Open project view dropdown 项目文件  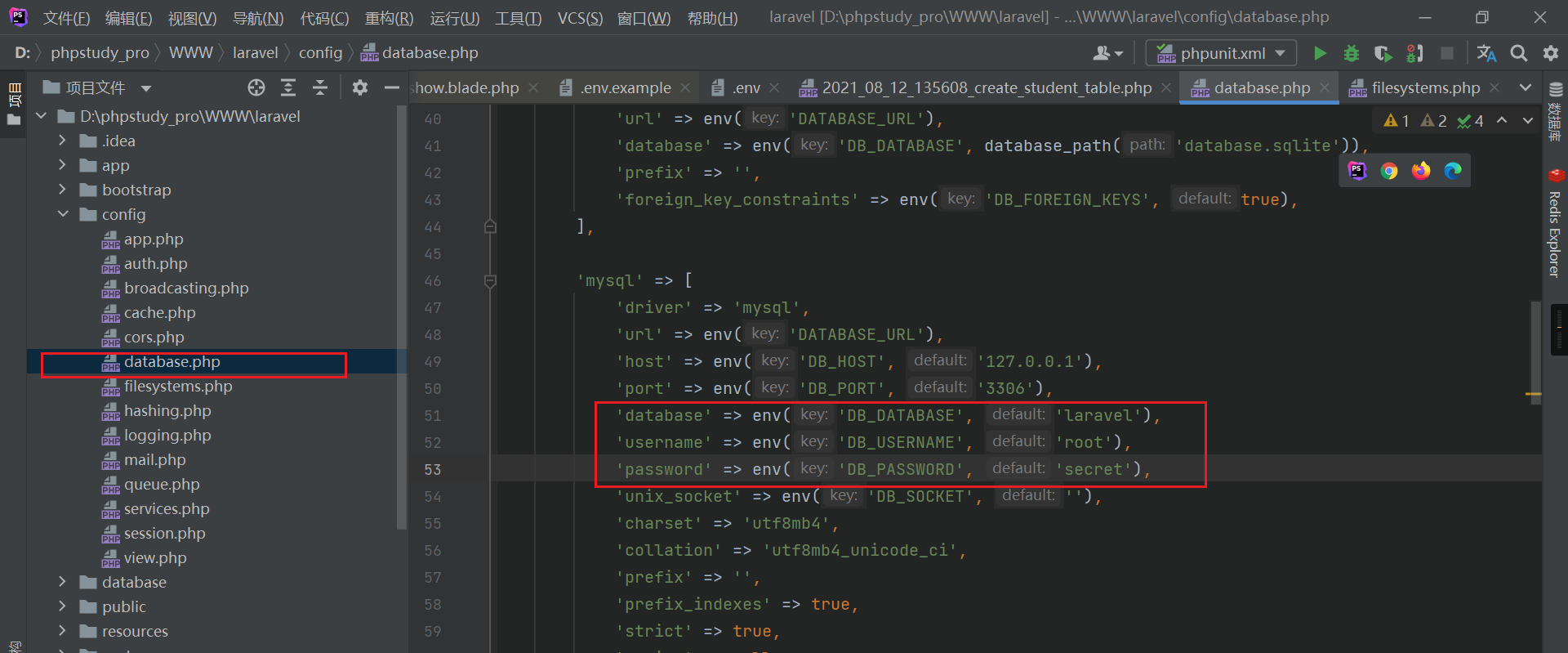pos(97,87)
